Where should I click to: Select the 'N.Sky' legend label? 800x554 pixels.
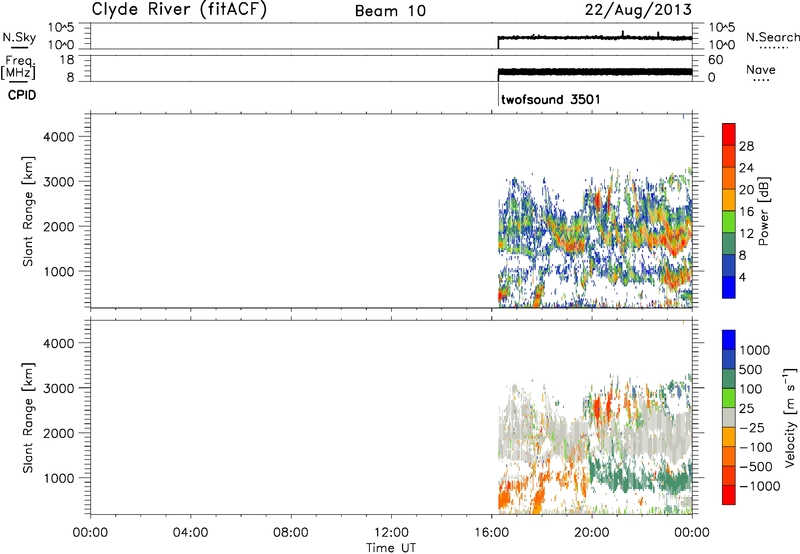[x=19, y=37]
